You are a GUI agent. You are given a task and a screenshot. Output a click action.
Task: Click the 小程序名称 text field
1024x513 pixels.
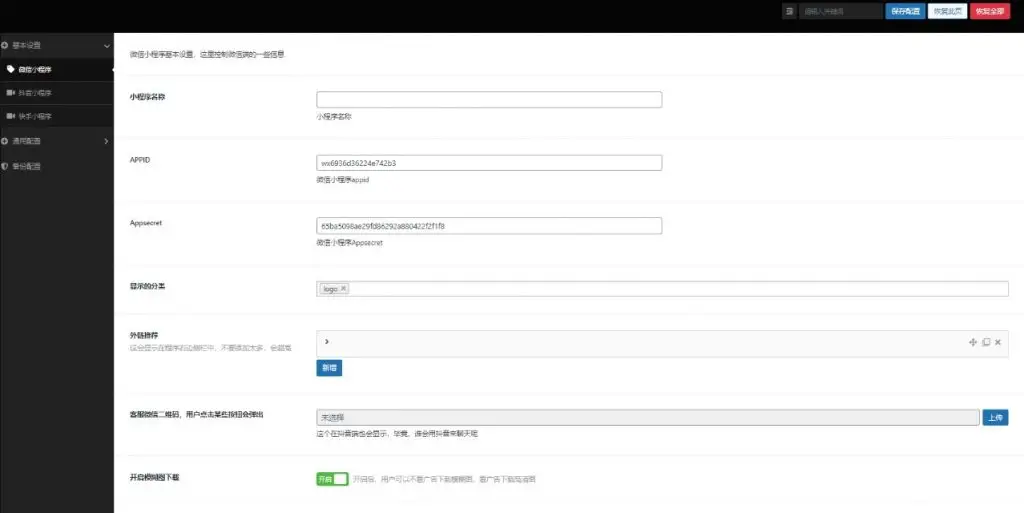(x=489, y=100)
